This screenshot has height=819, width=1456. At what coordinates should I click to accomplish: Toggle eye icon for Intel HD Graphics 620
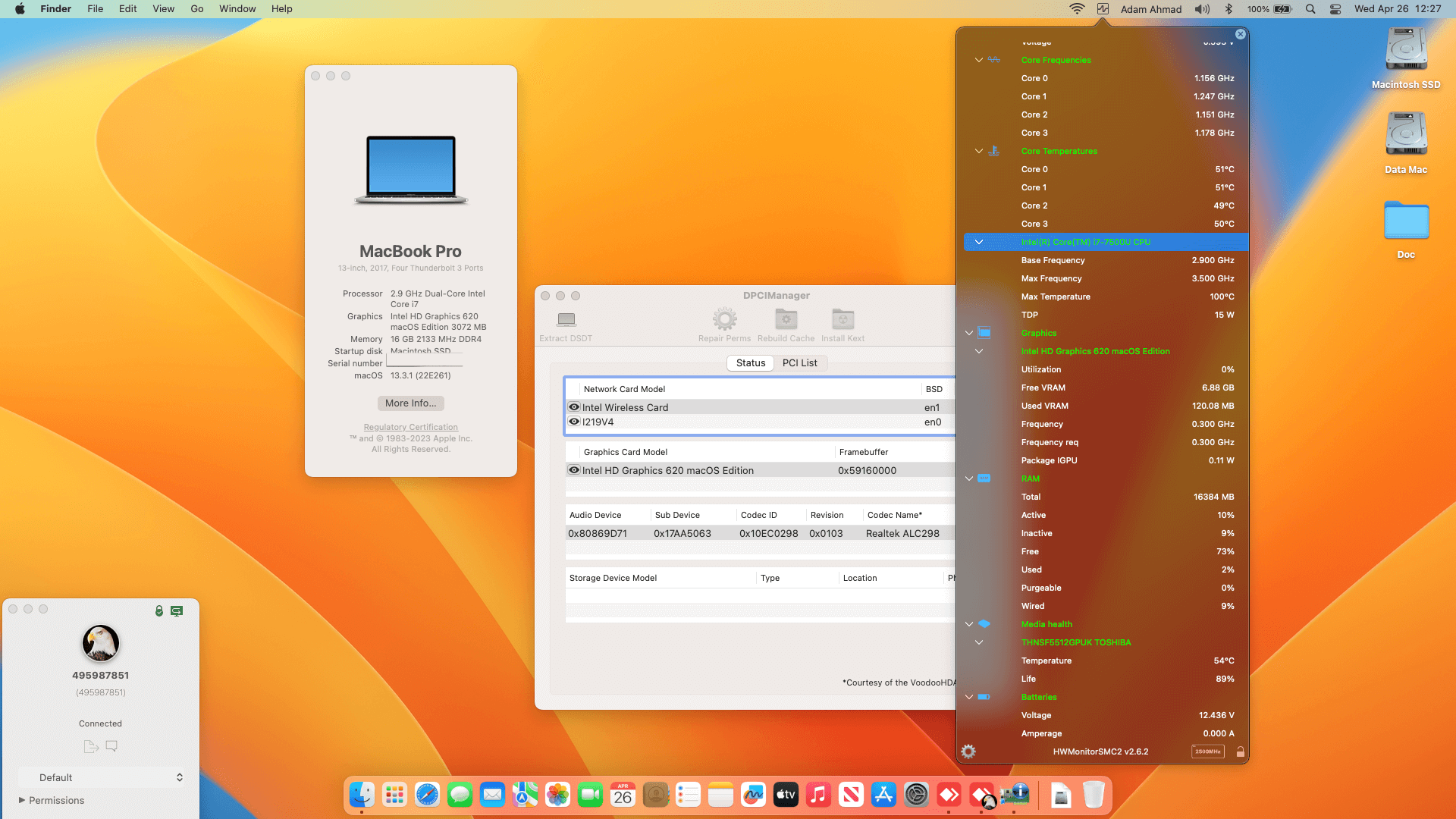[574, 470]
